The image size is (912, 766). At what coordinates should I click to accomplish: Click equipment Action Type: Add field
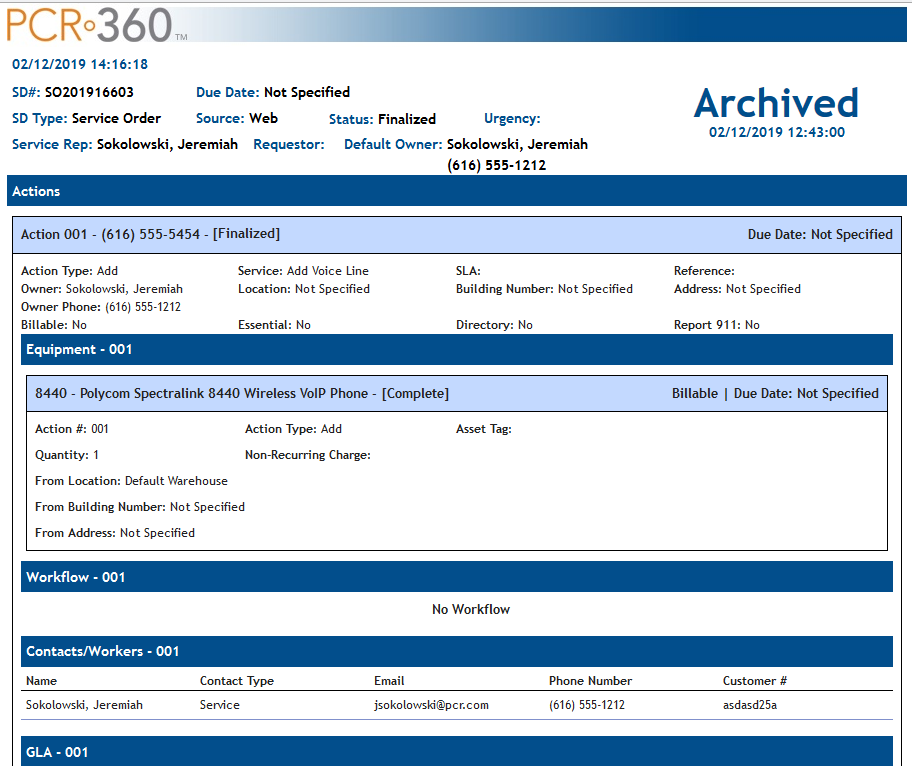coord(293,429)
